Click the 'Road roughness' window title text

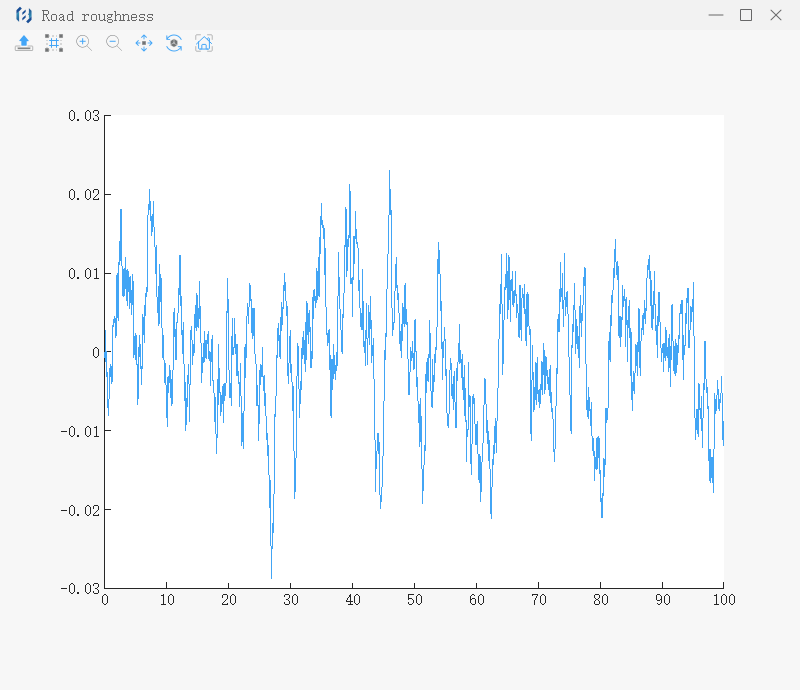[98, 16]
